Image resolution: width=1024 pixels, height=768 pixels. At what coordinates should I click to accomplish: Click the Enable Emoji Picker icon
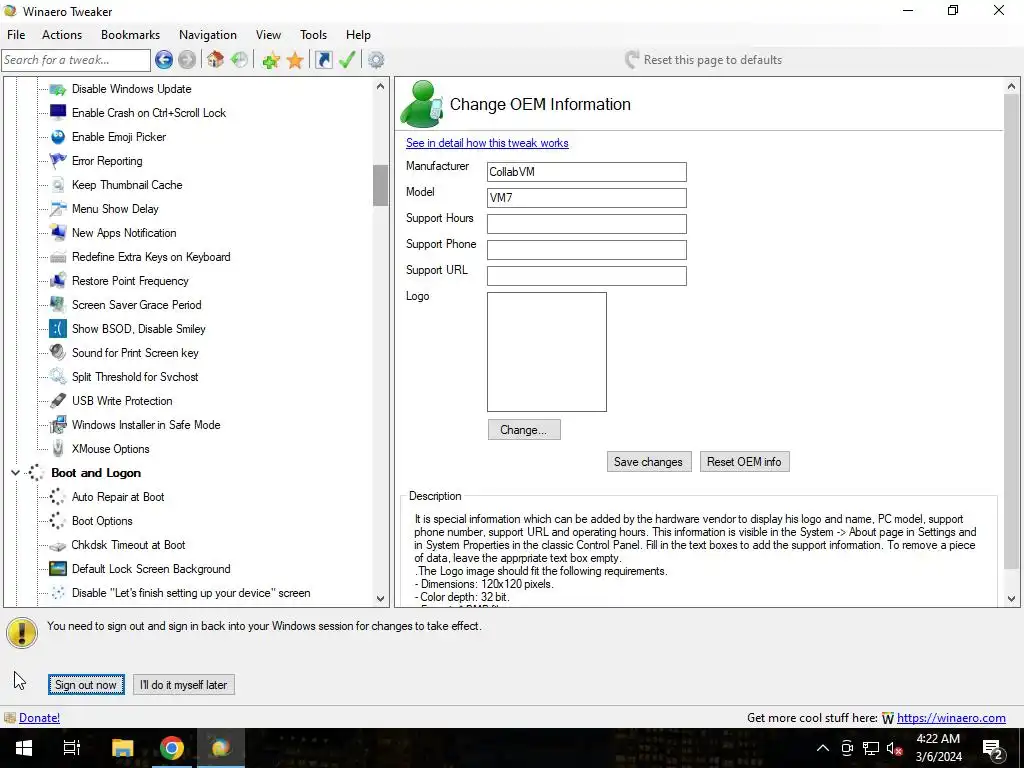[57, 136]
